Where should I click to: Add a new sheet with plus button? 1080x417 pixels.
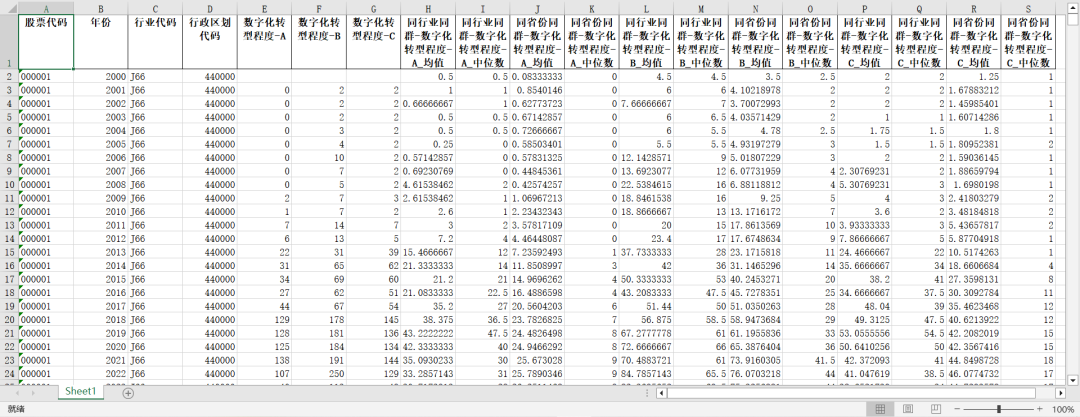click(x=128, y=392)
